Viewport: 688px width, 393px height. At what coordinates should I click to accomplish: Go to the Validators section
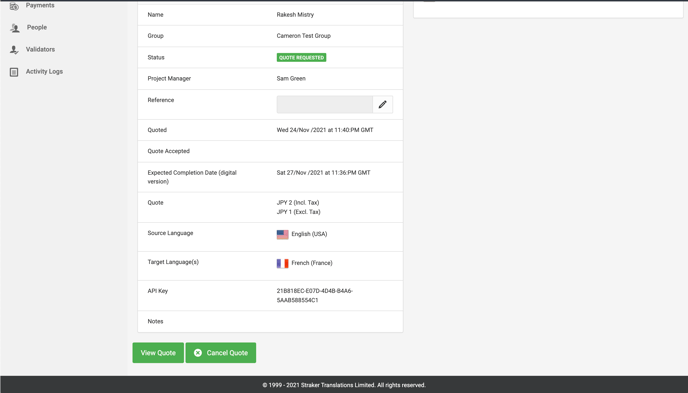[40, 49]
